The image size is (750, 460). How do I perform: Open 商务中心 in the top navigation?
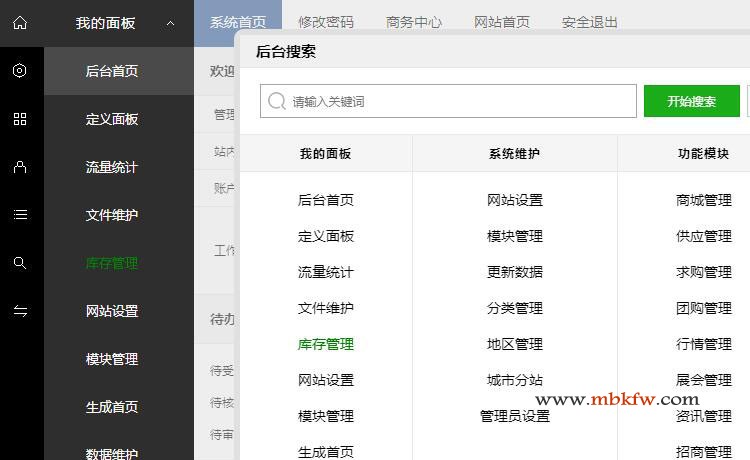(x=414, y=22)
